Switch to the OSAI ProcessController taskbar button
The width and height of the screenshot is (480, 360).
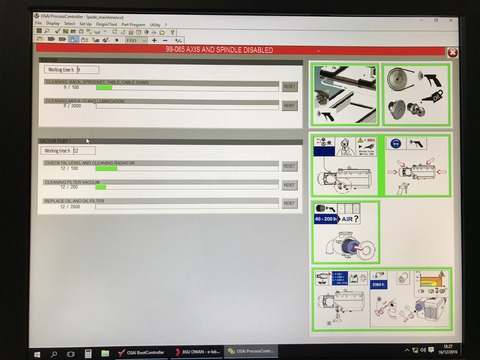(x=251, y=351)
